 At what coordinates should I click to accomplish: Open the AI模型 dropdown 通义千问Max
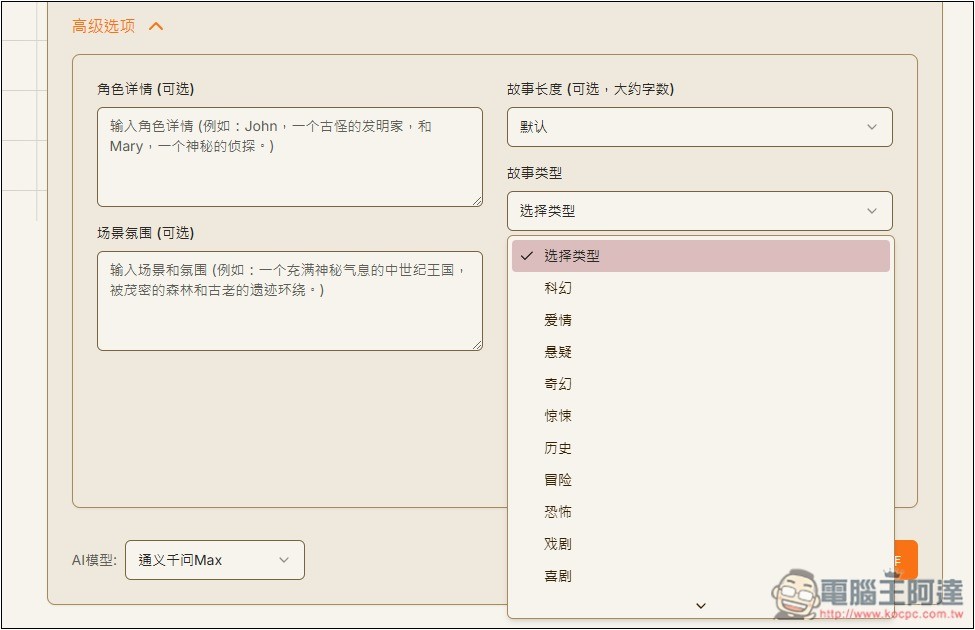point(215,560)
